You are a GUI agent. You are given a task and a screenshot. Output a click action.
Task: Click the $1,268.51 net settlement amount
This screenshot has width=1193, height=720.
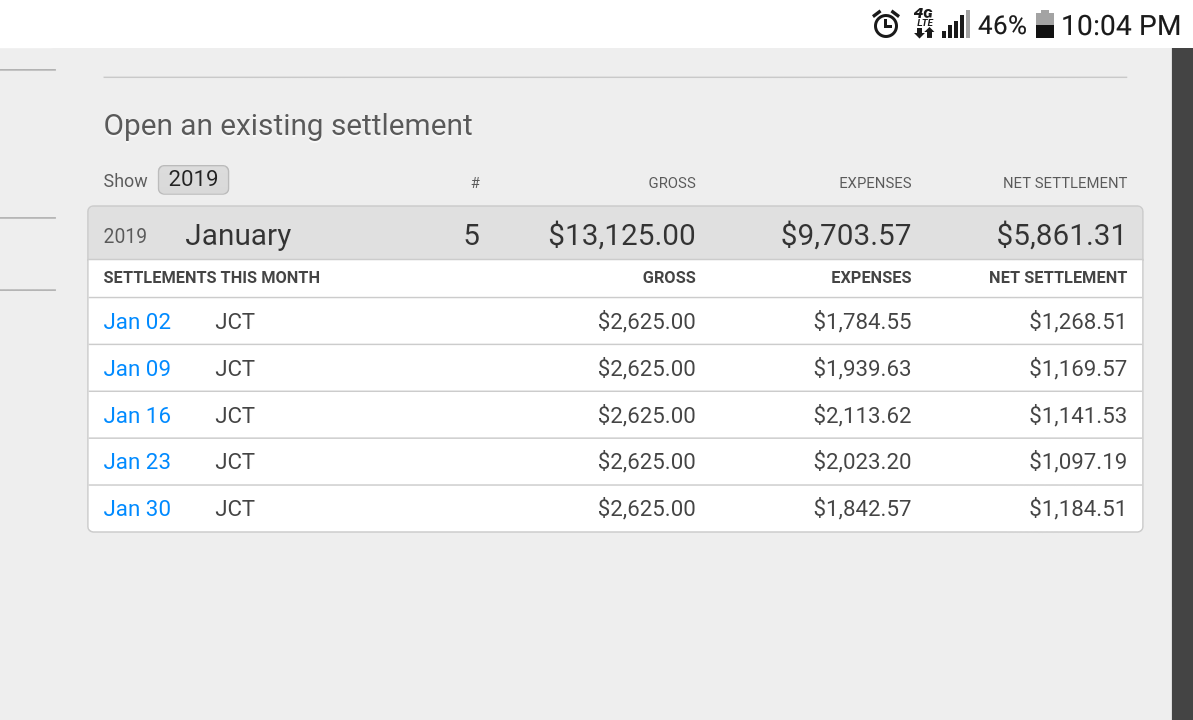pos(1077,321)
